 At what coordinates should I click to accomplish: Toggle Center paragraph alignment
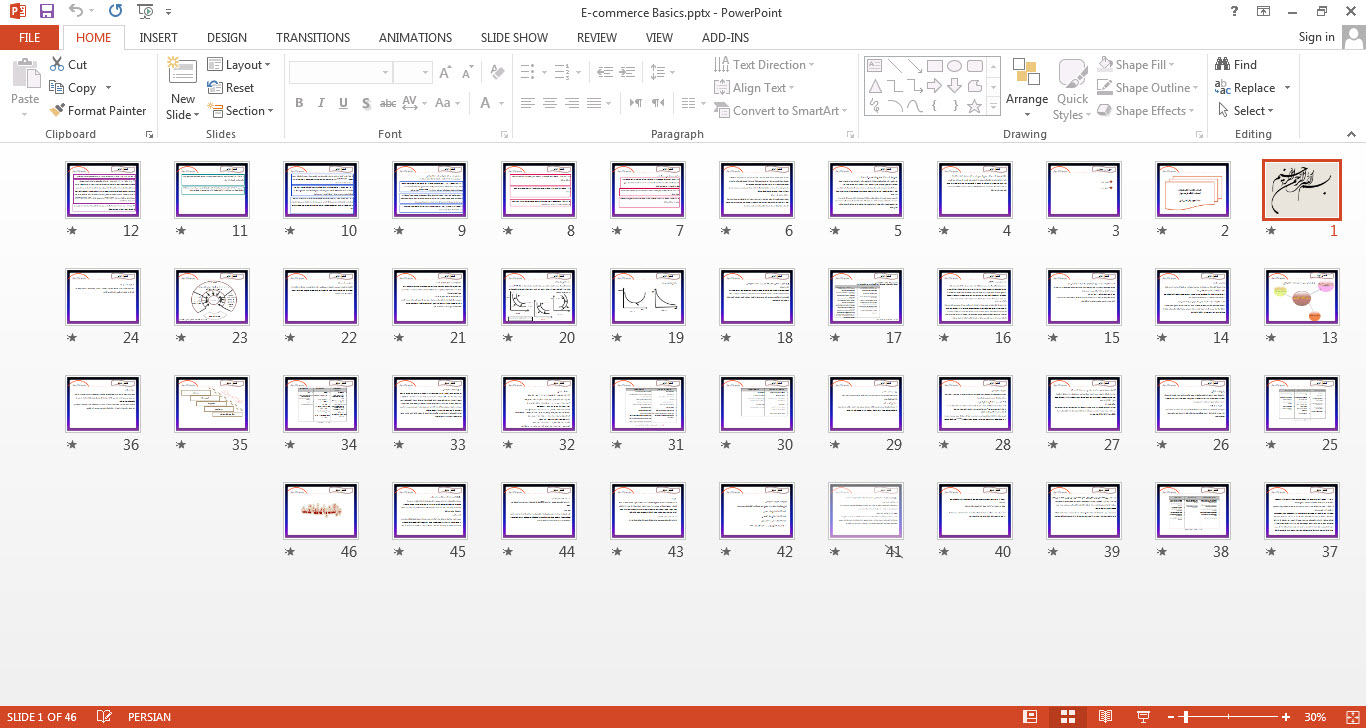pyautogui.click(x=550, y=103)
